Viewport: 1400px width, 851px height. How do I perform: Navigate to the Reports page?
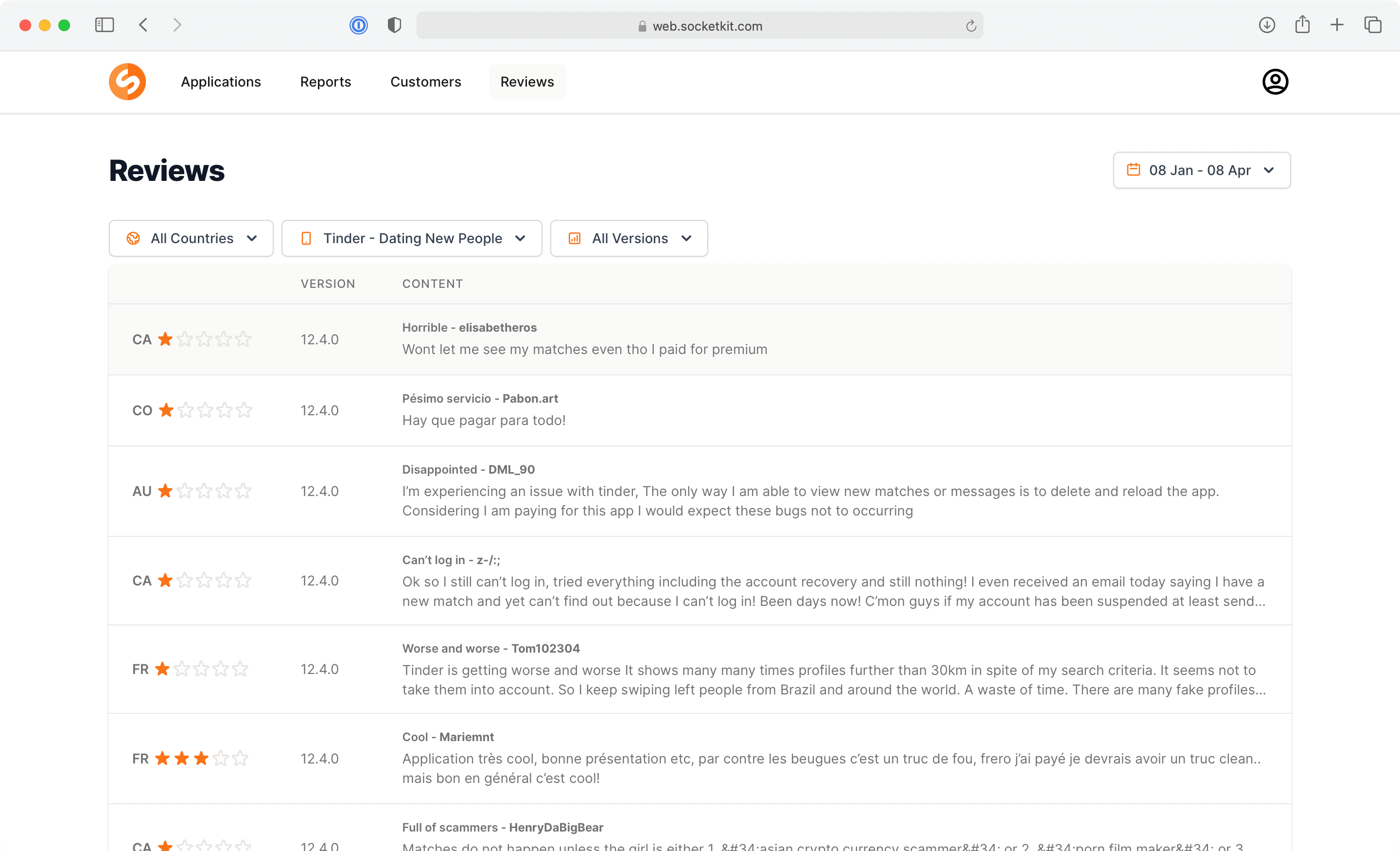pos(326,81)
